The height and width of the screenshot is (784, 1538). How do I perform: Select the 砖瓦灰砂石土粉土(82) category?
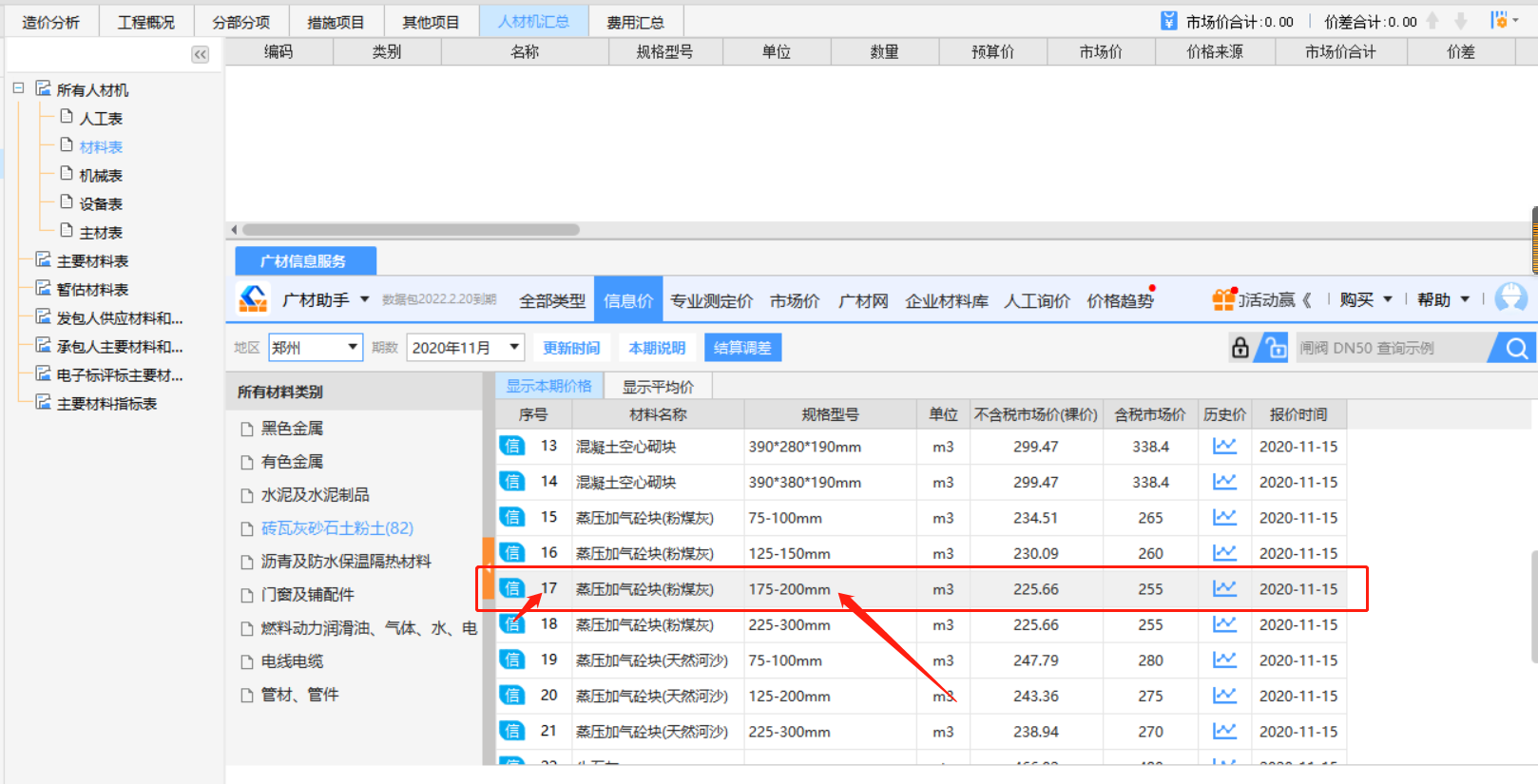coord(337,527)
